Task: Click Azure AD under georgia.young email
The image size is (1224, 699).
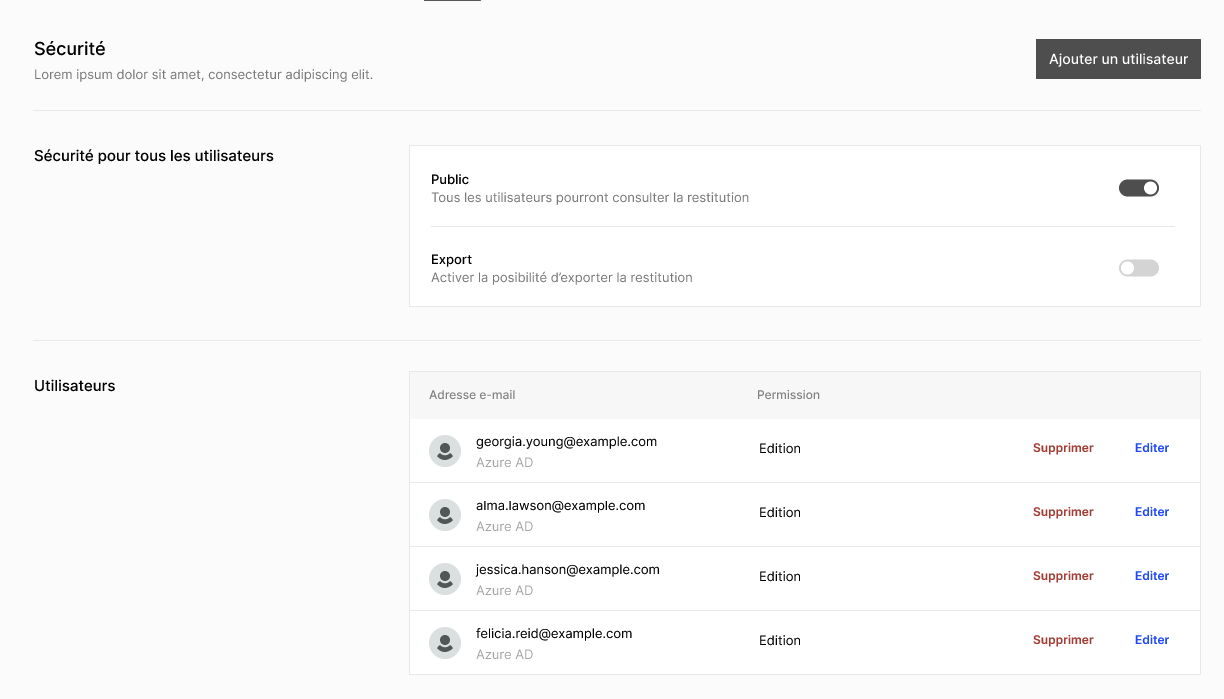Action: click(504, 463)
